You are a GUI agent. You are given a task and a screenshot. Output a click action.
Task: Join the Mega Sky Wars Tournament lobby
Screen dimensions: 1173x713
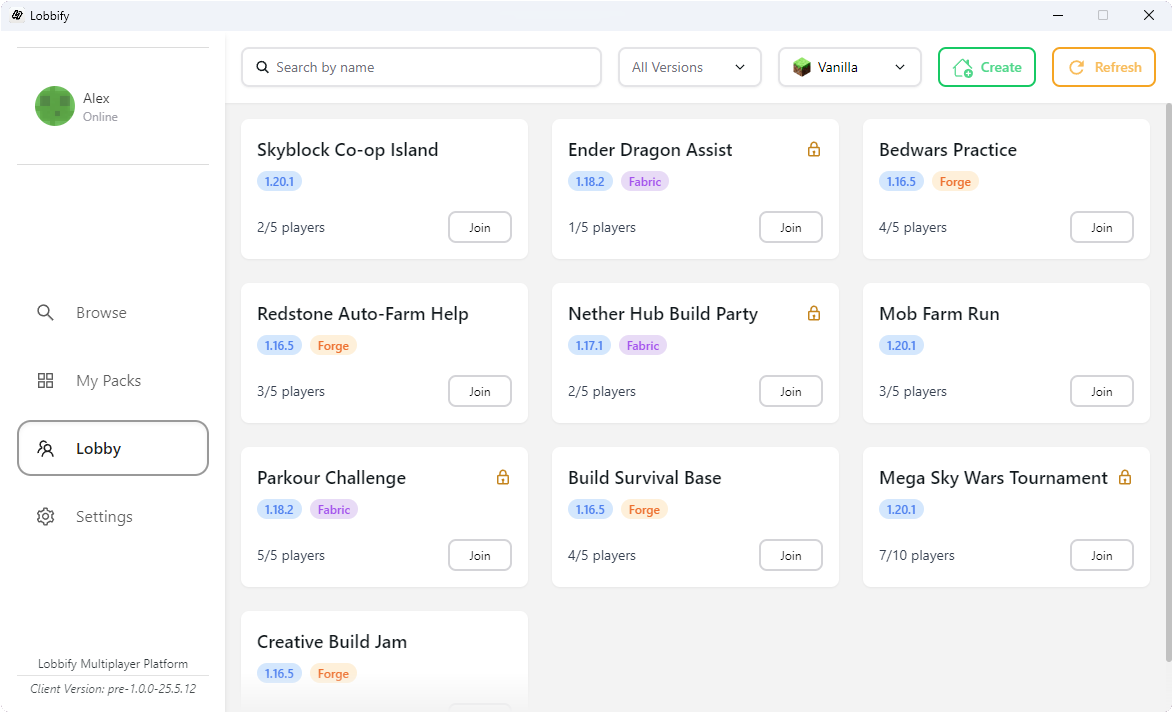click(x=1102, y=555)
